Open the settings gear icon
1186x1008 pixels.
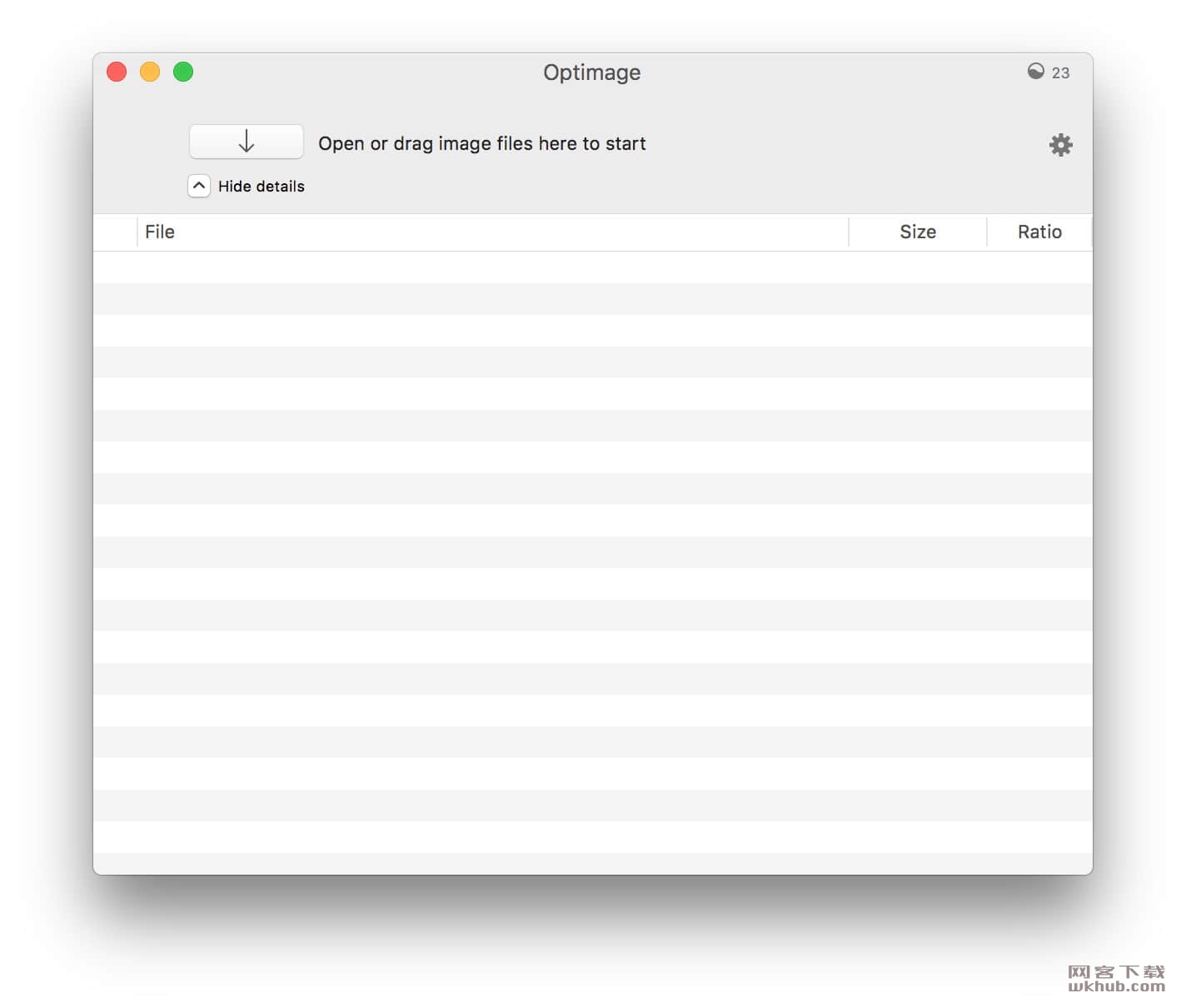point(1060,145)
